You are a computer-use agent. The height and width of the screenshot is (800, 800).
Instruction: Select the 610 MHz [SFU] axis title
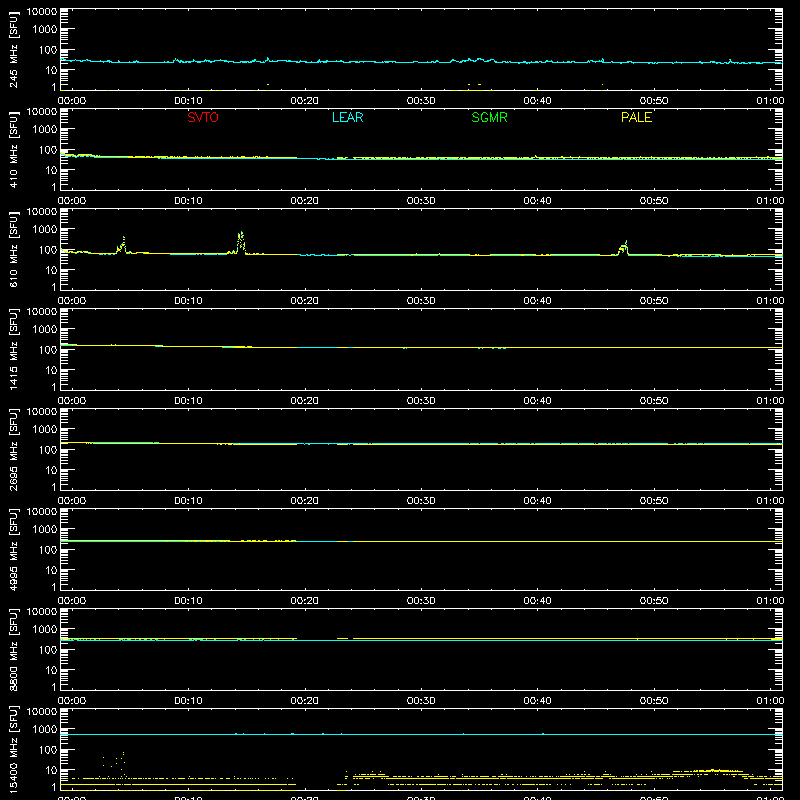click(14, 249)
